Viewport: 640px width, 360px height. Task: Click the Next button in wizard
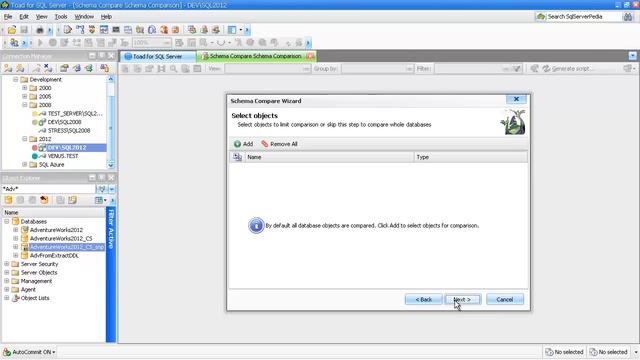click(x=463, y=300)
